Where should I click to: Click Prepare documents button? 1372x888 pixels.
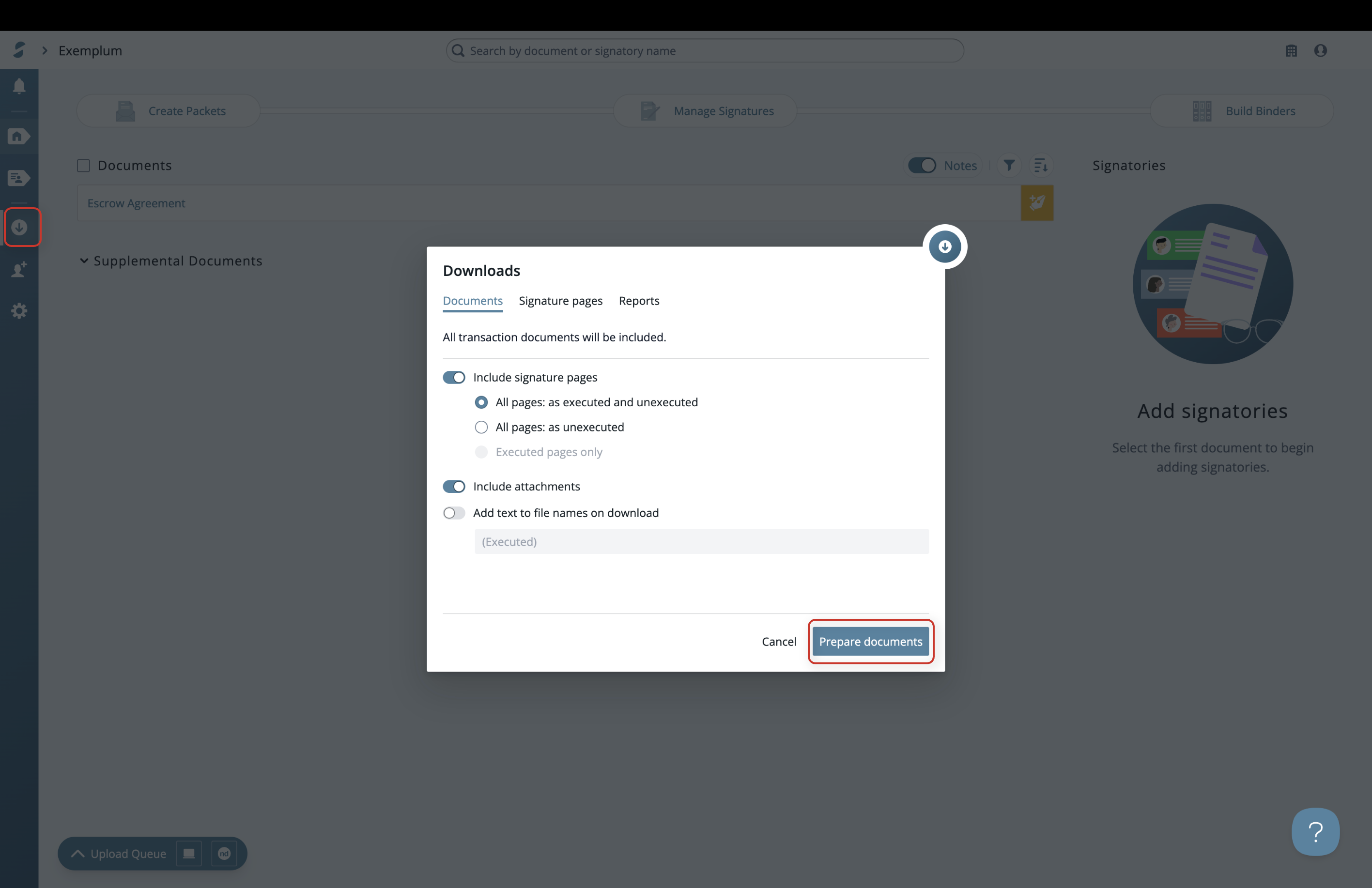870,642
